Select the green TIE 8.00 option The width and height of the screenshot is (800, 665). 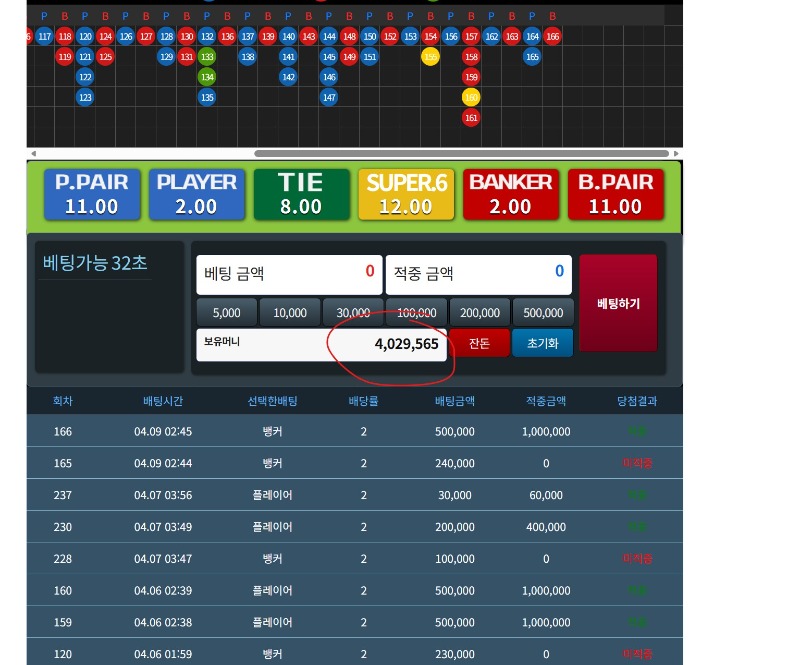pos(301,194)
